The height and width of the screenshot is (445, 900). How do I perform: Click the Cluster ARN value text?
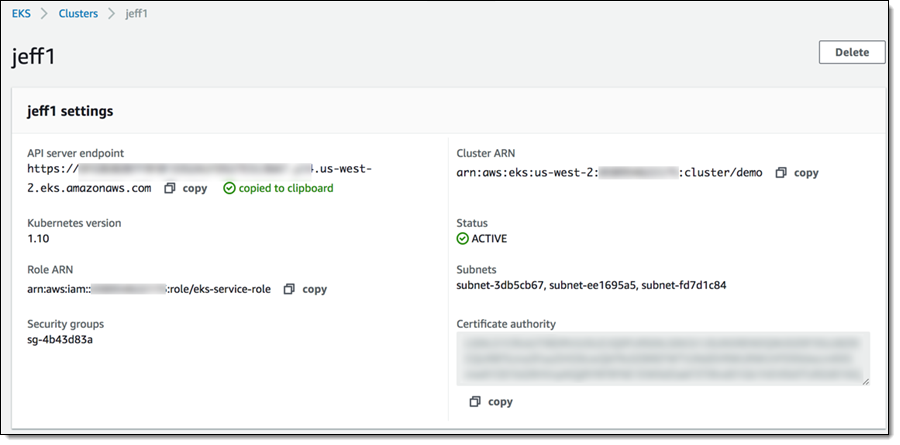[x=609, y=173]
